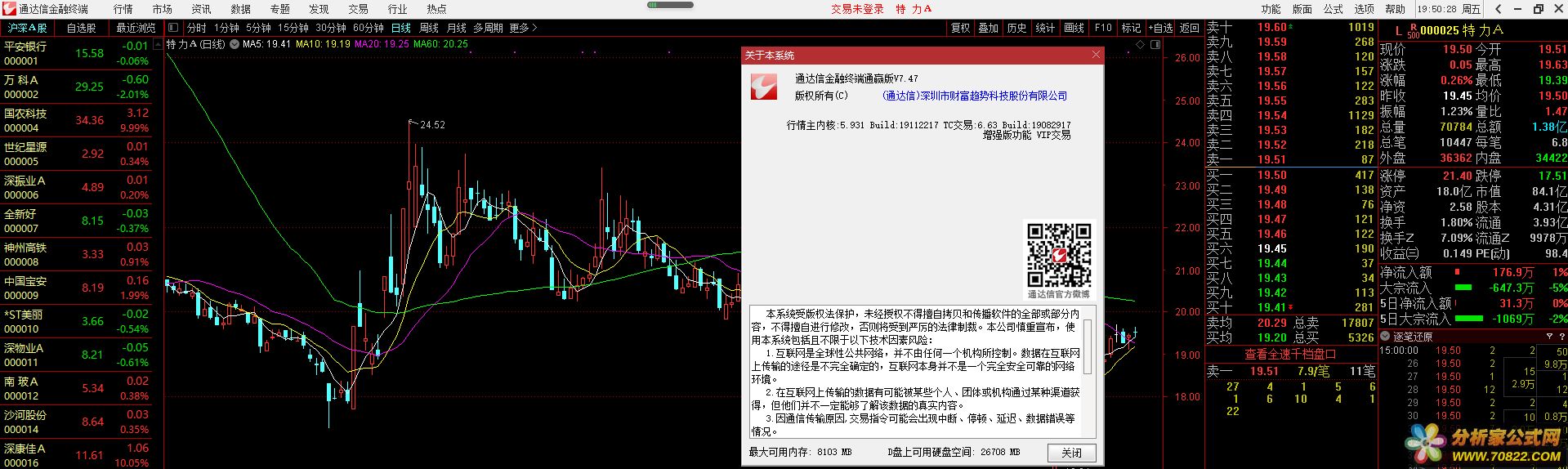Click the 交易未登录 status text
The height and width of the screenshot is (469, 1568).
click(x=857, y=9)
